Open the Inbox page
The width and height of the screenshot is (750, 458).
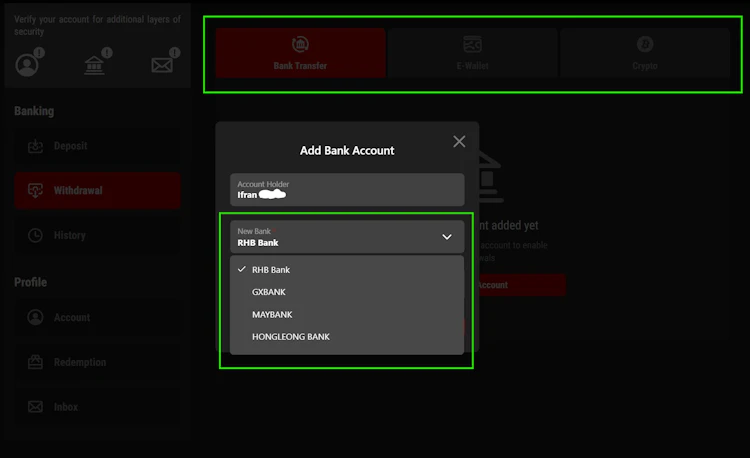click(98, 407)
